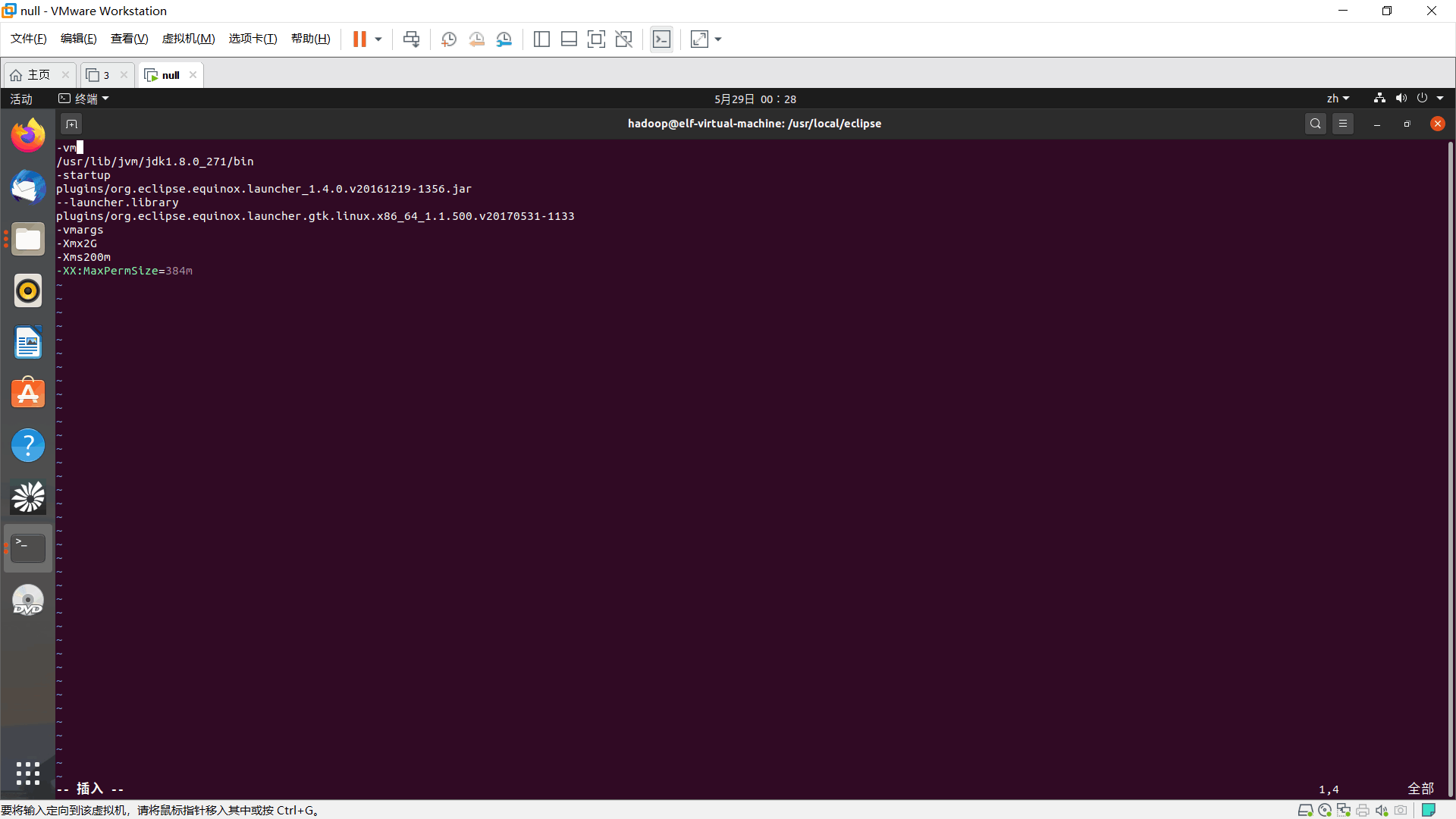Open Ubuntu Software from the dock
Viewport: 1456px width, 819px height.
[x=28, y=394]
